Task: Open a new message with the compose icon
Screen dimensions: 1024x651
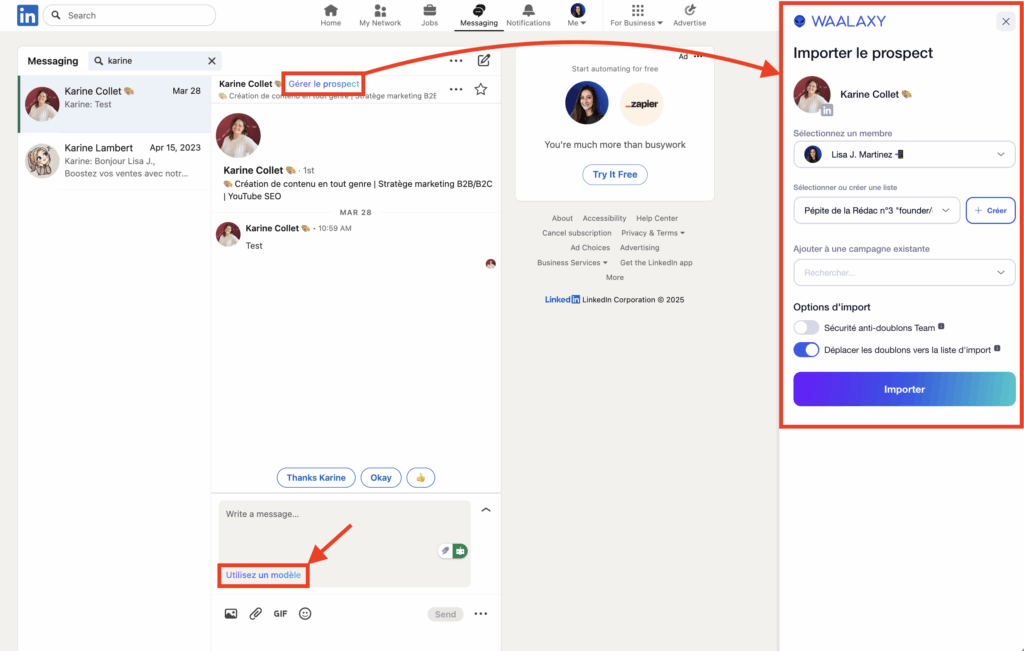Action: point(483,61)
